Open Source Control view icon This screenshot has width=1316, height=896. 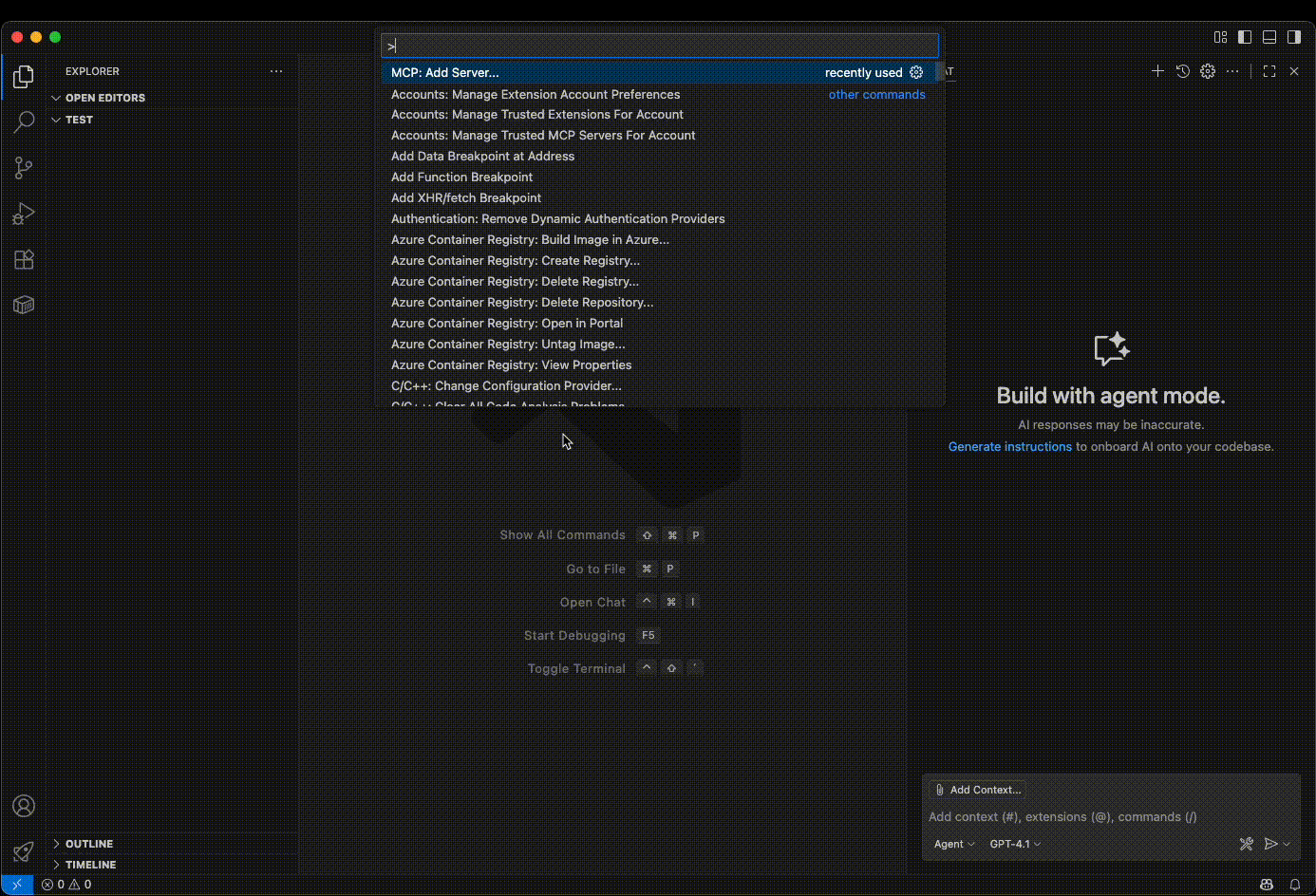coord(24,168)
